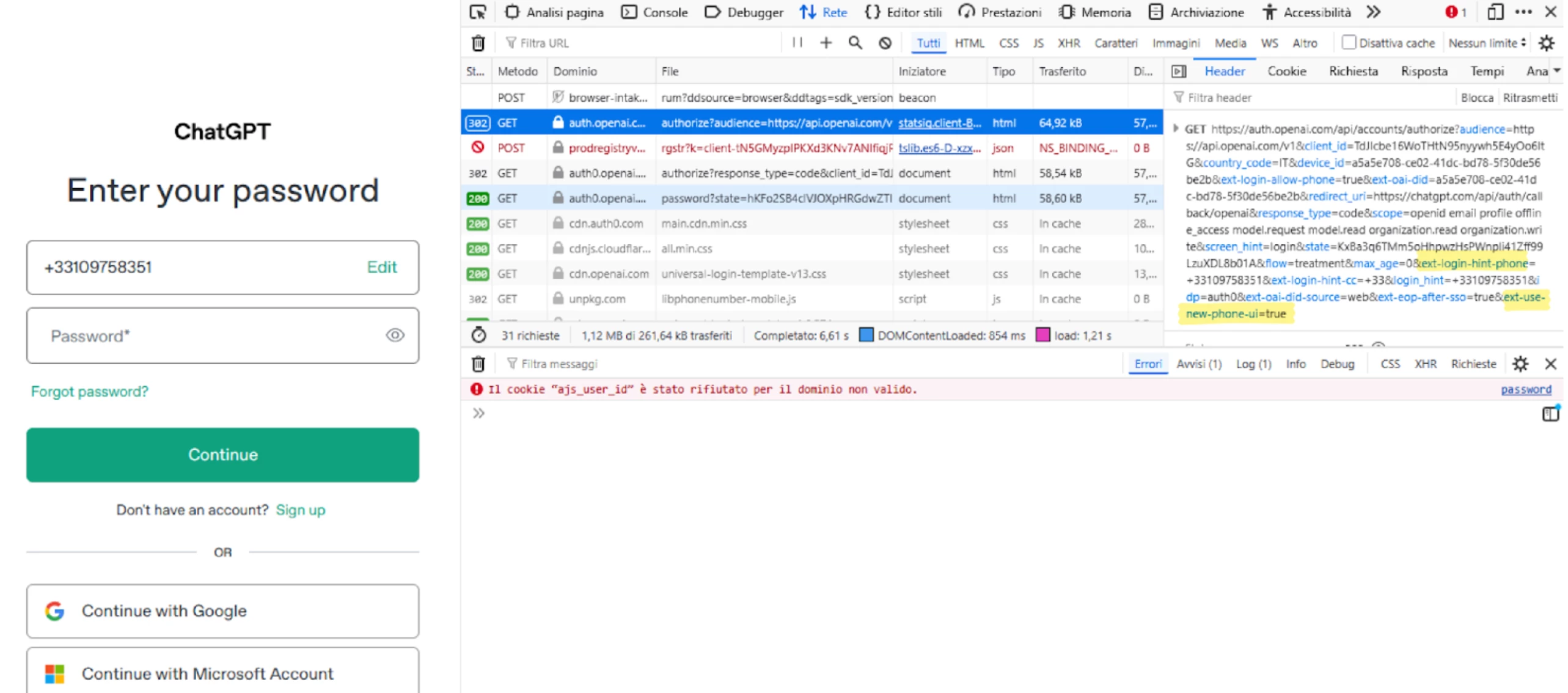
Task: Pause network recording
Action: (797, 43)
